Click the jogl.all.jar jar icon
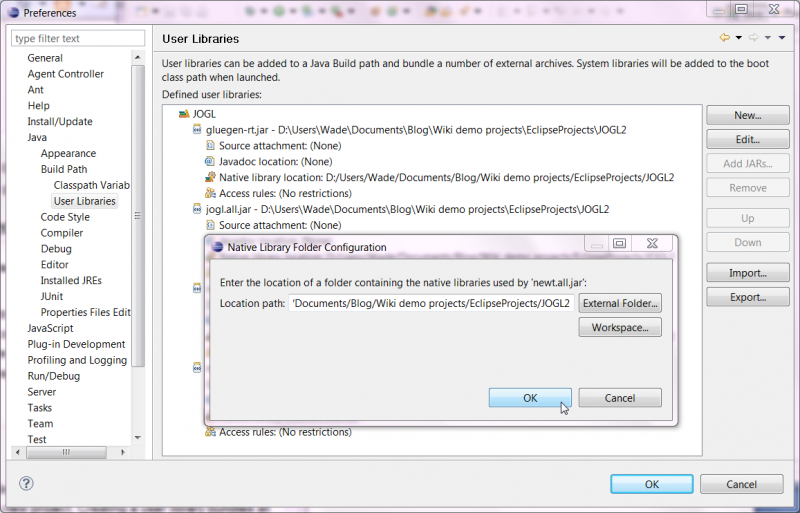Viewport: 800px width, 513px height. [x=197, y=209]
